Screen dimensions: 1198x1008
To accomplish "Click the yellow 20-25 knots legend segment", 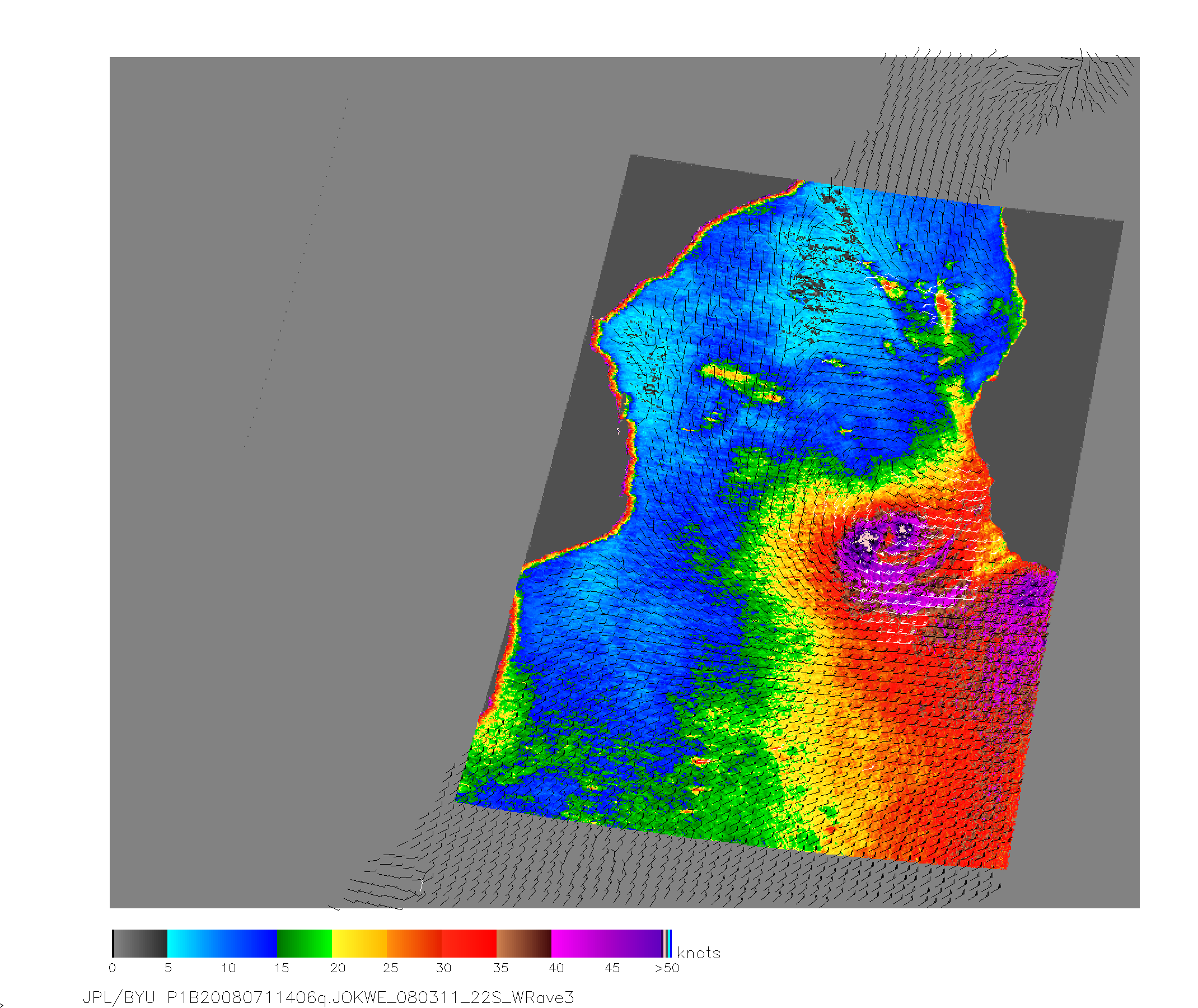I will click(359, 944).
